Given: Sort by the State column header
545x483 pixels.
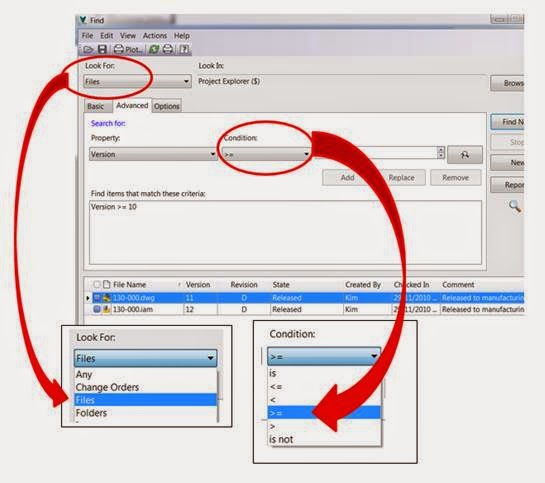Looking at the screenshot, I should click(281, 285).
